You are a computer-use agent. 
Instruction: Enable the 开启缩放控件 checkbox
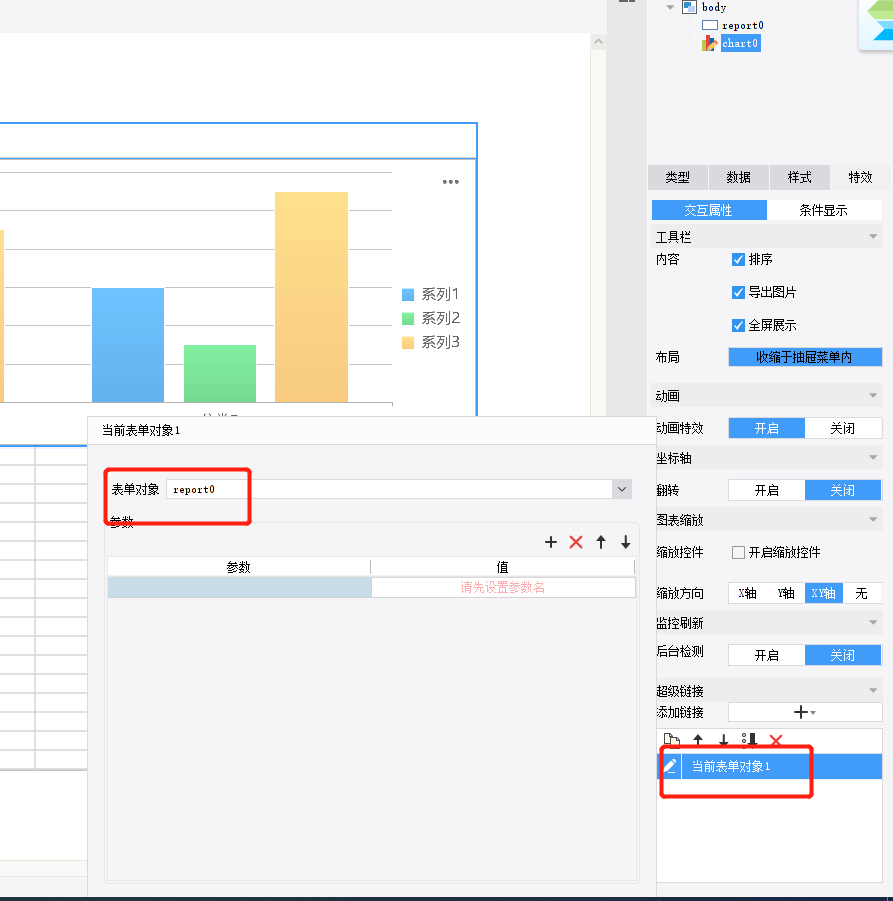tap(738, 553)
